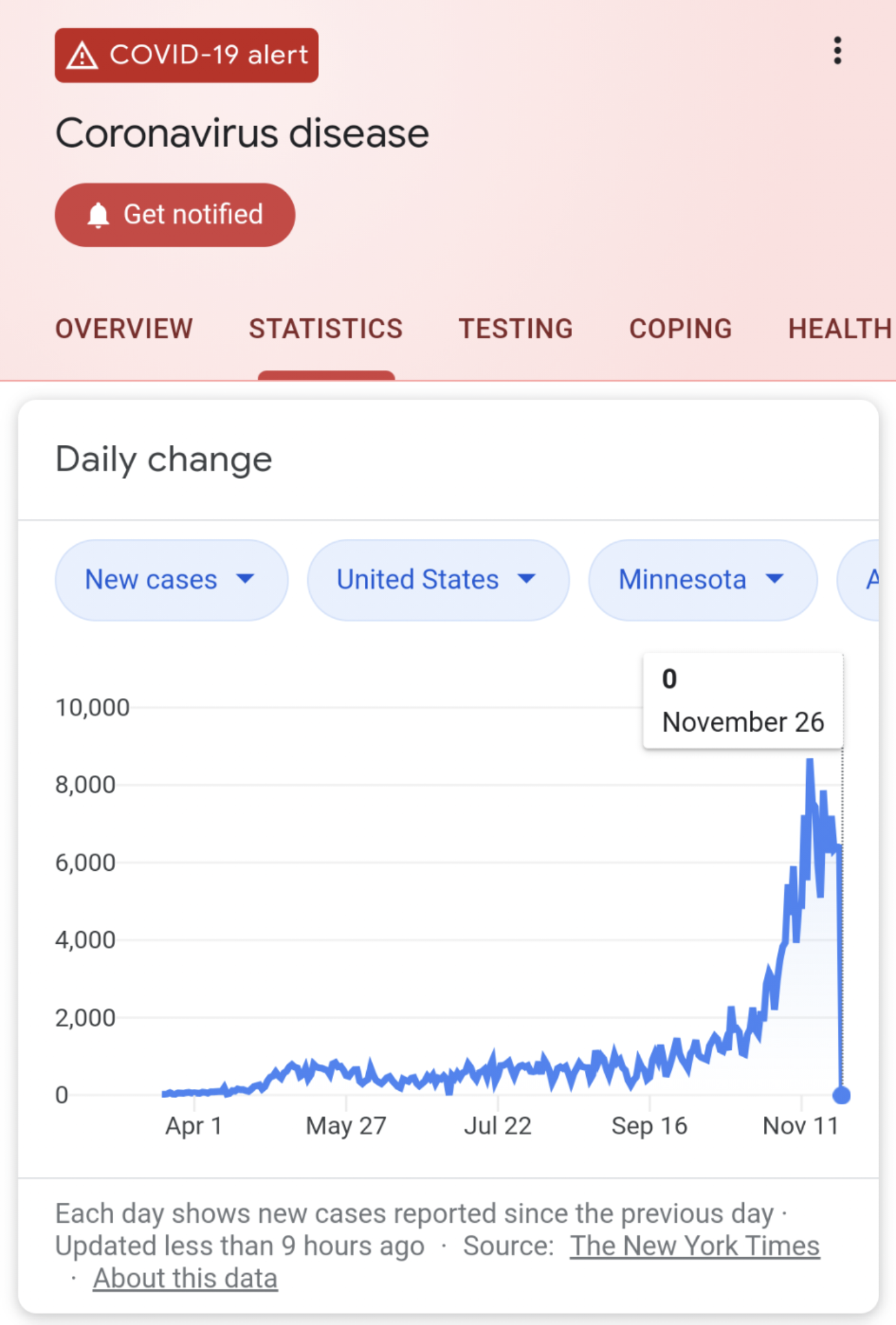Click the About this data link
This screenshot has height=1325, width=896.
tap(185, 1278)
